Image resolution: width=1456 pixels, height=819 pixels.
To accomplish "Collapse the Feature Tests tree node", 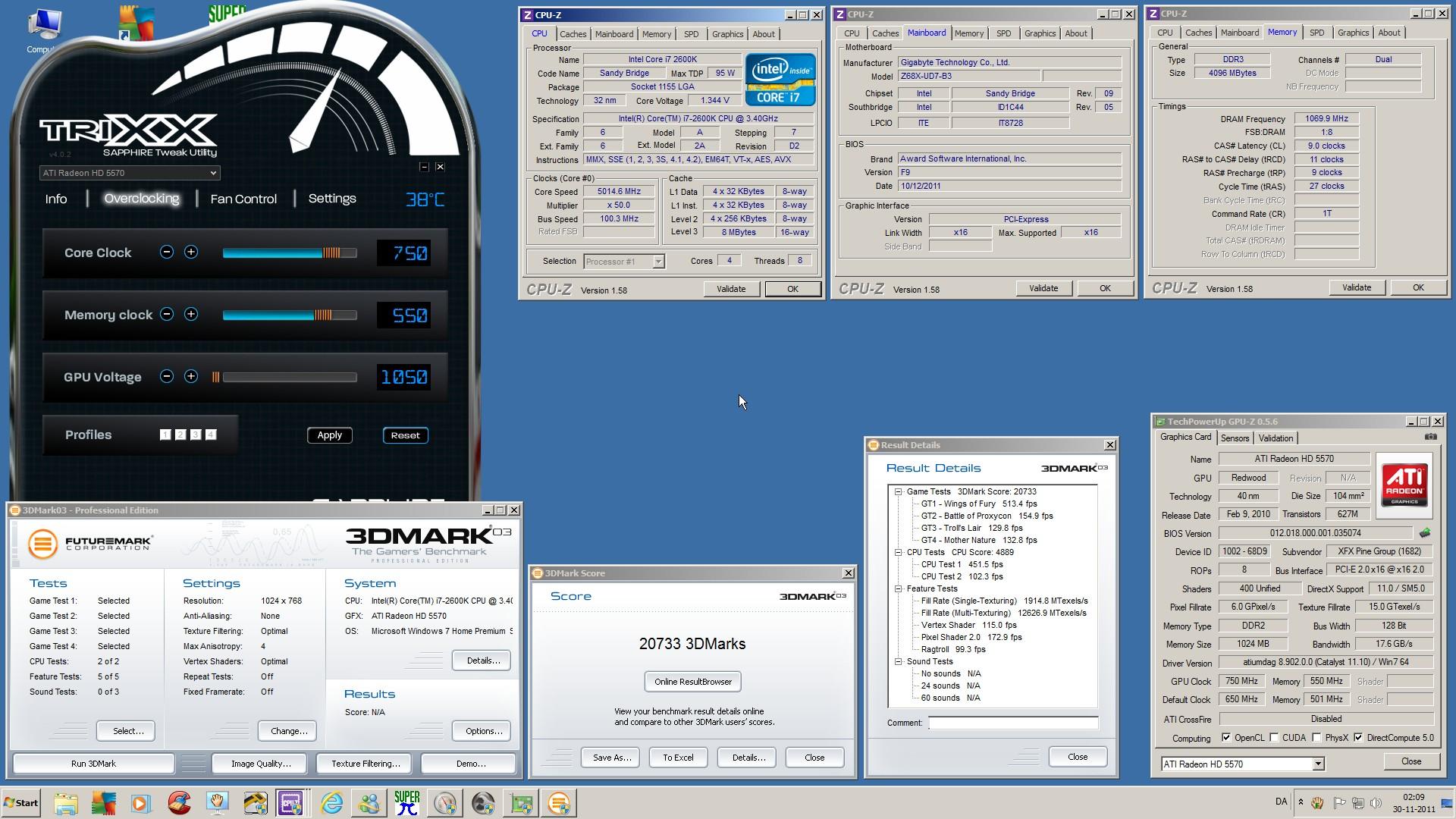I will [899, 588].
